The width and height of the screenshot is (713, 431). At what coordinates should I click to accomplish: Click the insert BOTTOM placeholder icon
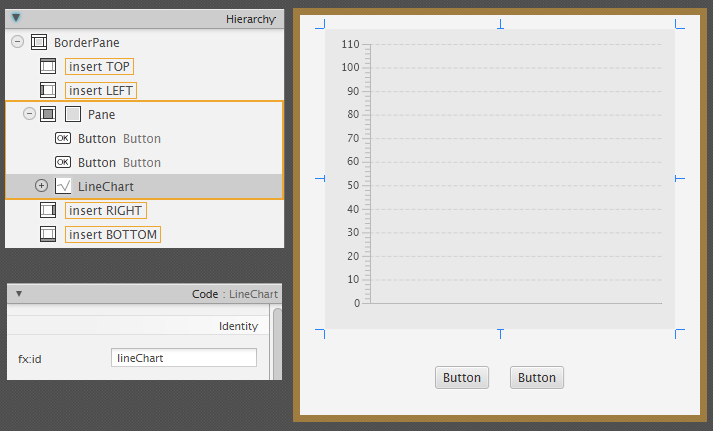(48, 235)
